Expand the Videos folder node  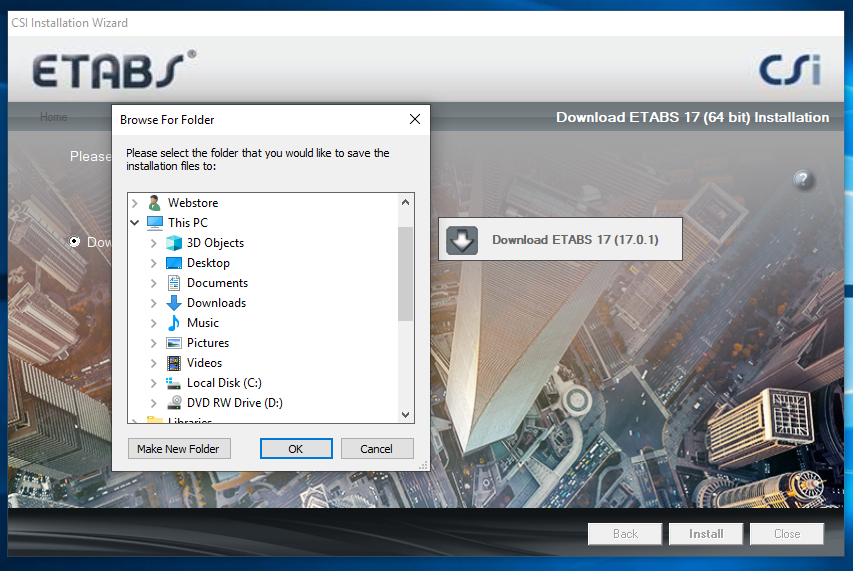pyautogui.click(x=154, y=363)
